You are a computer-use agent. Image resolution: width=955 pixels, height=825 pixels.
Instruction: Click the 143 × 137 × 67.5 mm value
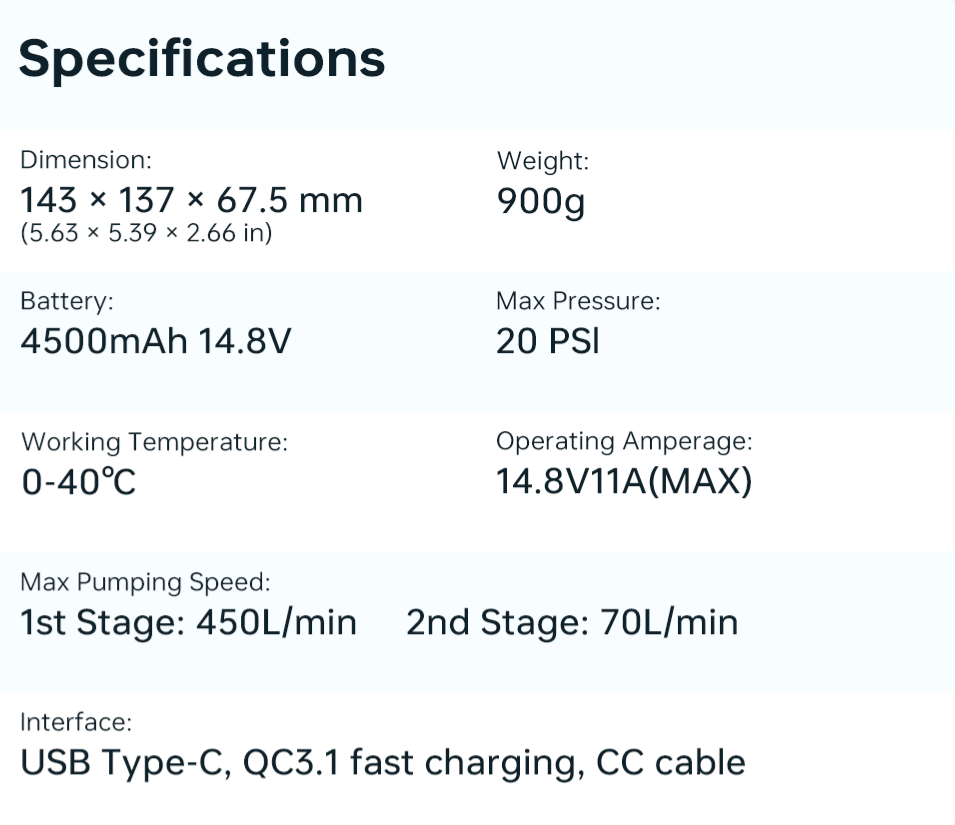click(x=191, y=201)
